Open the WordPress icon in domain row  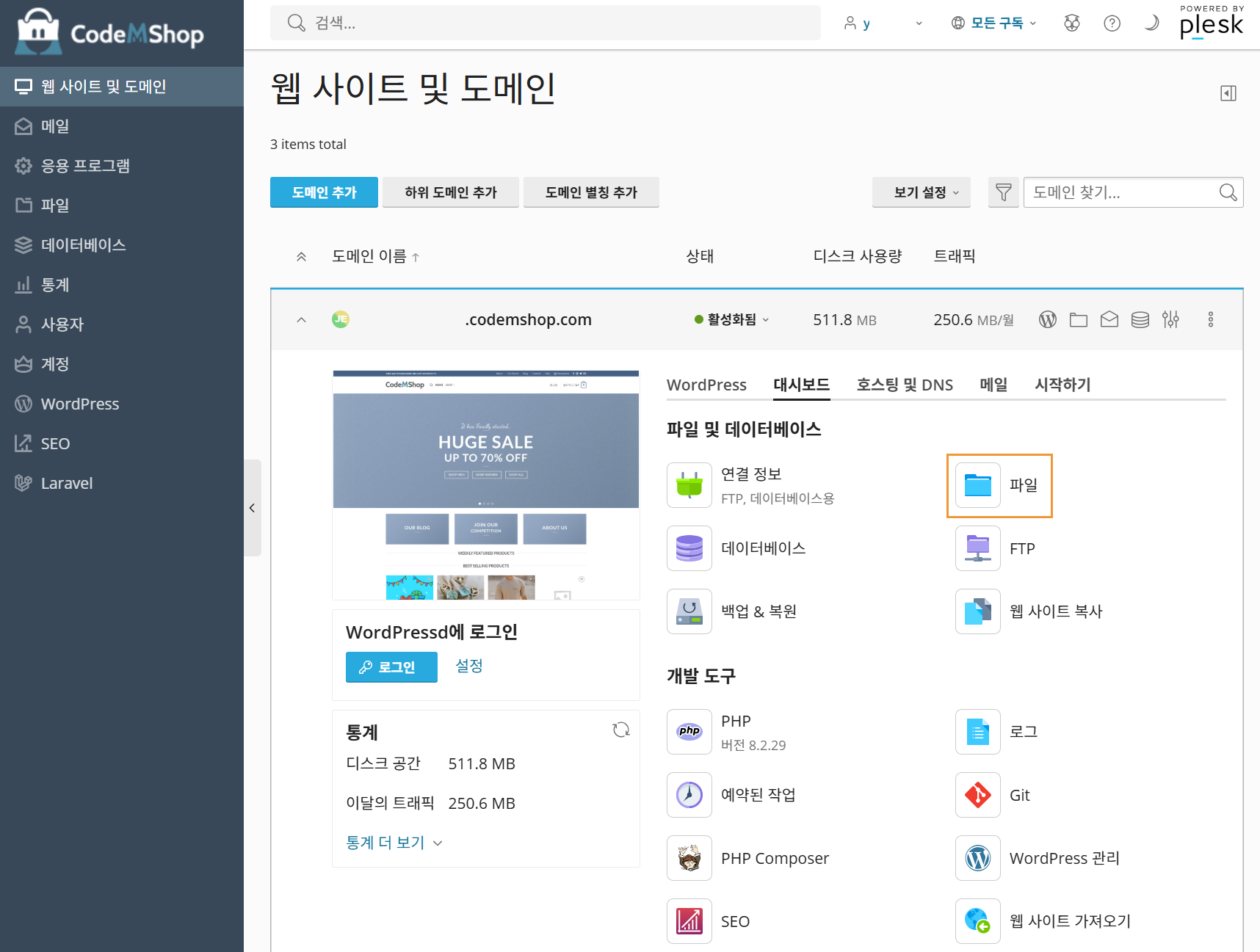tap(1048, 319)
